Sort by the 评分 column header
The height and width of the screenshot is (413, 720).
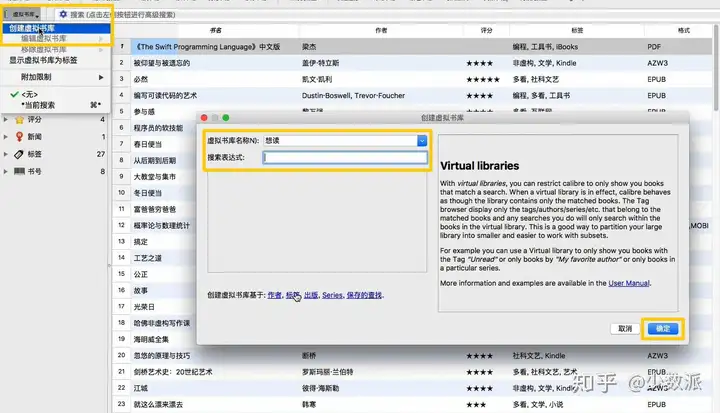486,30
